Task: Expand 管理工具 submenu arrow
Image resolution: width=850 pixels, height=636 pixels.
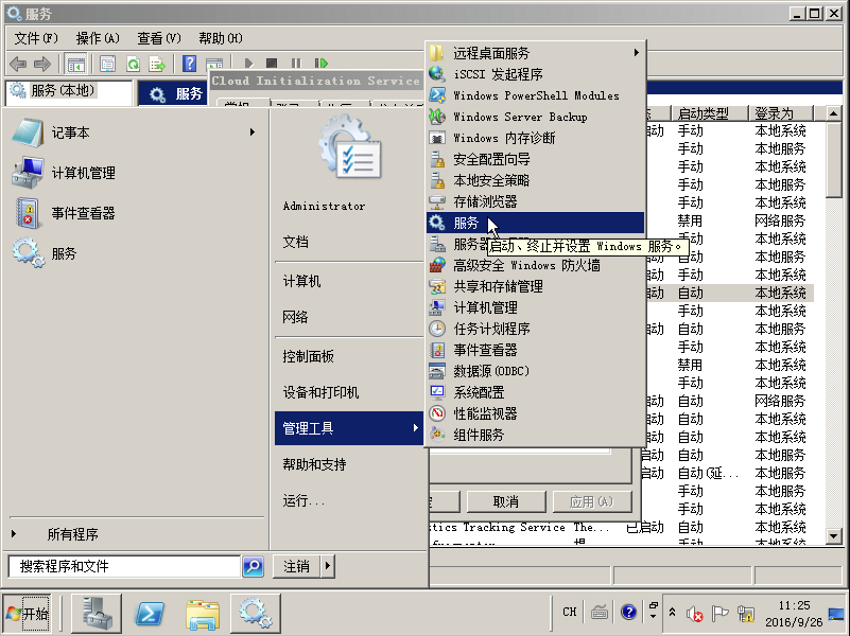Action: point(415,428)
